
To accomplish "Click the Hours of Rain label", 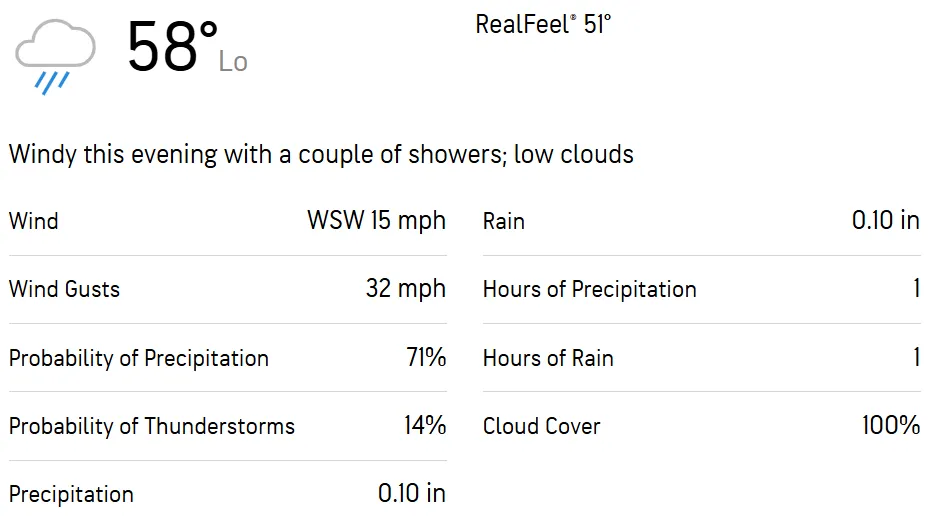I will [548, 358].
